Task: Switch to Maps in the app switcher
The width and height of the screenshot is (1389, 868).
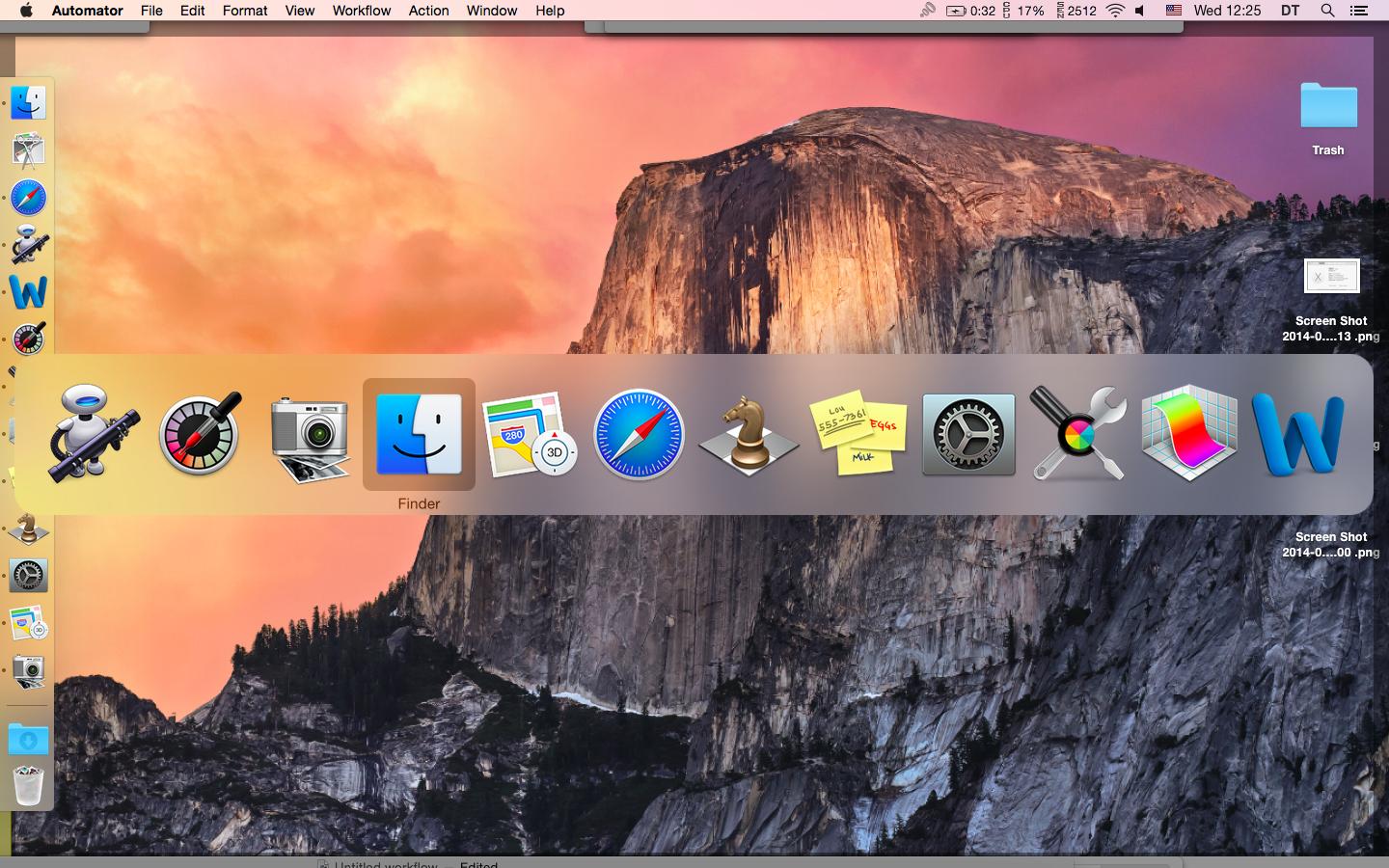Action: [x=529, y=434]
